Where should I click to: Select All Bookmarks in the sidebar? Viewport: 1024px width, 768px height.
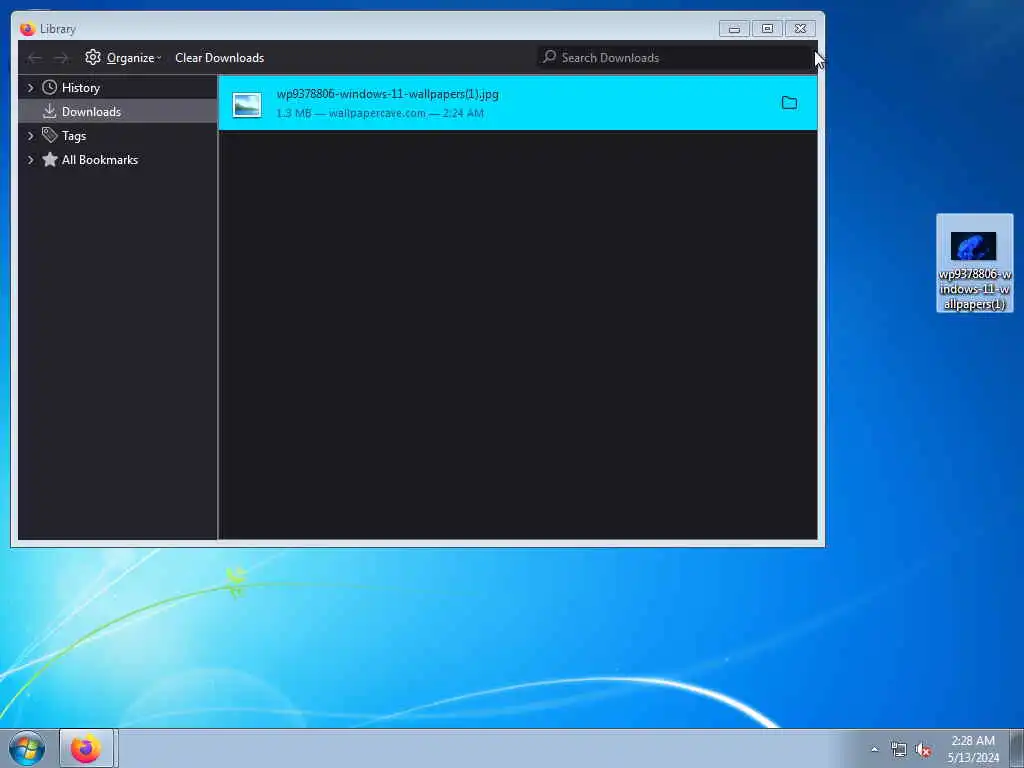click(x=118, y=160)
